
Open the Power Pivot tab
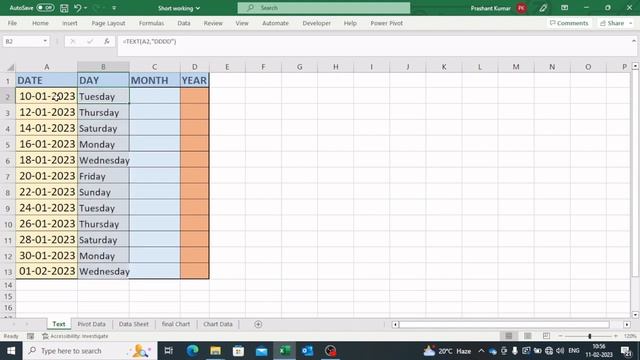387,23
